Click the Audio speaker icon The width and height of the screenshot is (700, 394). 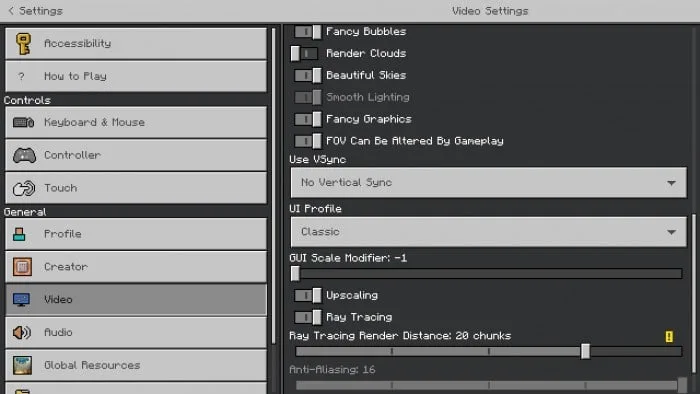click(x=22, y=332)
